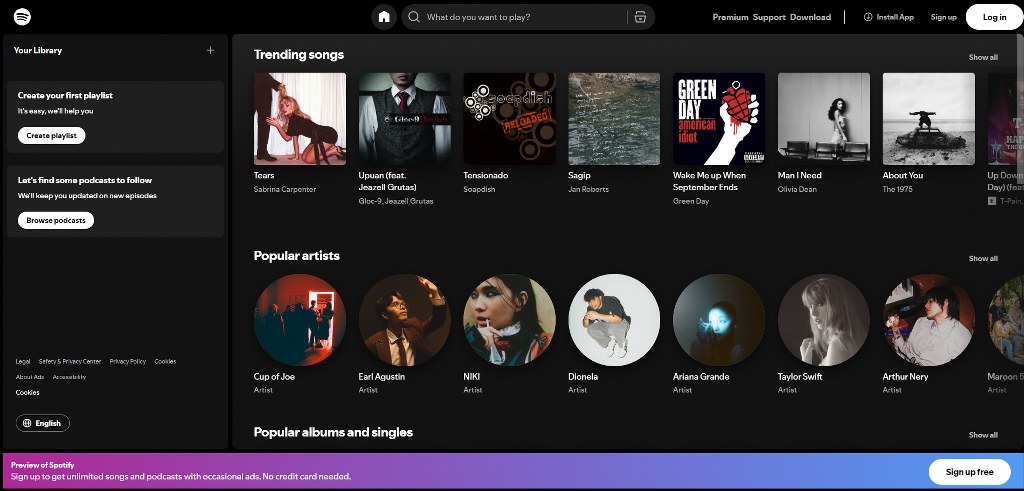The width and height of the screenshot is (1024, 491).
Task: Click the Privacy Policy footer link
Action: (128, 362)
